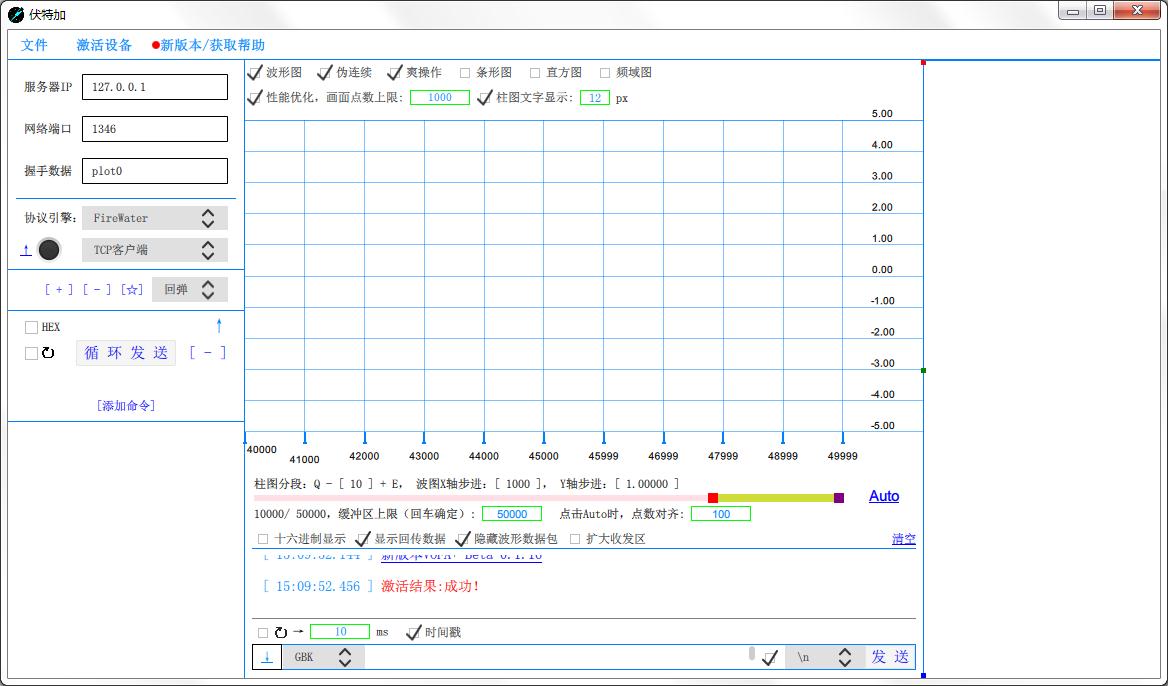
Task: Toggle the 时间戳 checkbox
Action: coord(413,632)
